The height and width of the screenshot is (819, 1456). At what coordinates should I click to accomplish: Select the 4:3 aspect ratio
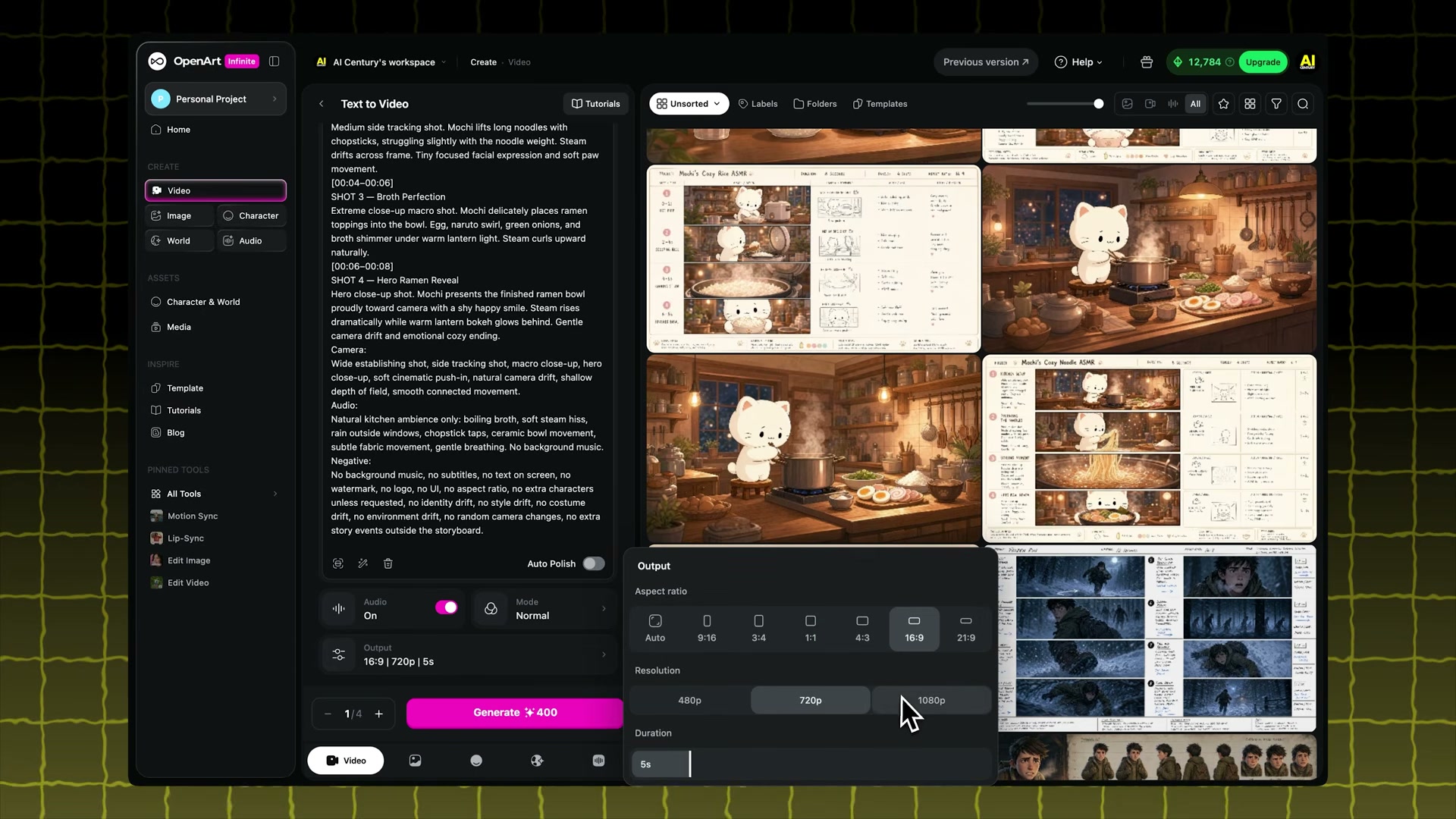(x=862, y=629)
